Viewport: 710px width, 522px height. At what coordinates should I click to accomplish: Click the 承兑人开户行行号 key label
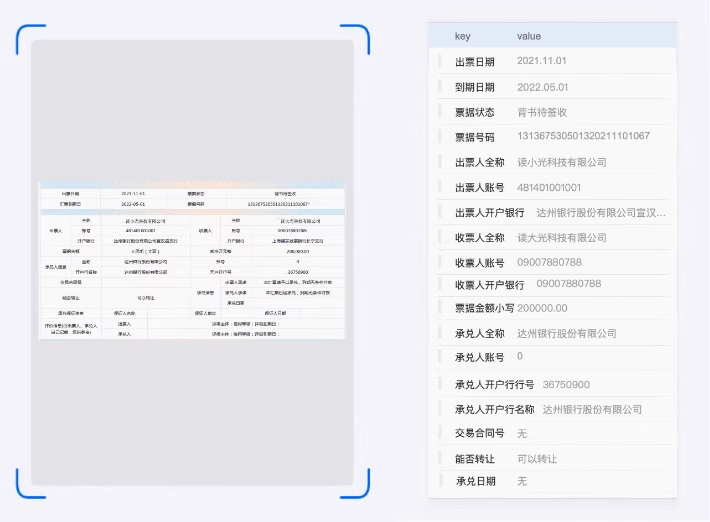(x=494, y=384)
